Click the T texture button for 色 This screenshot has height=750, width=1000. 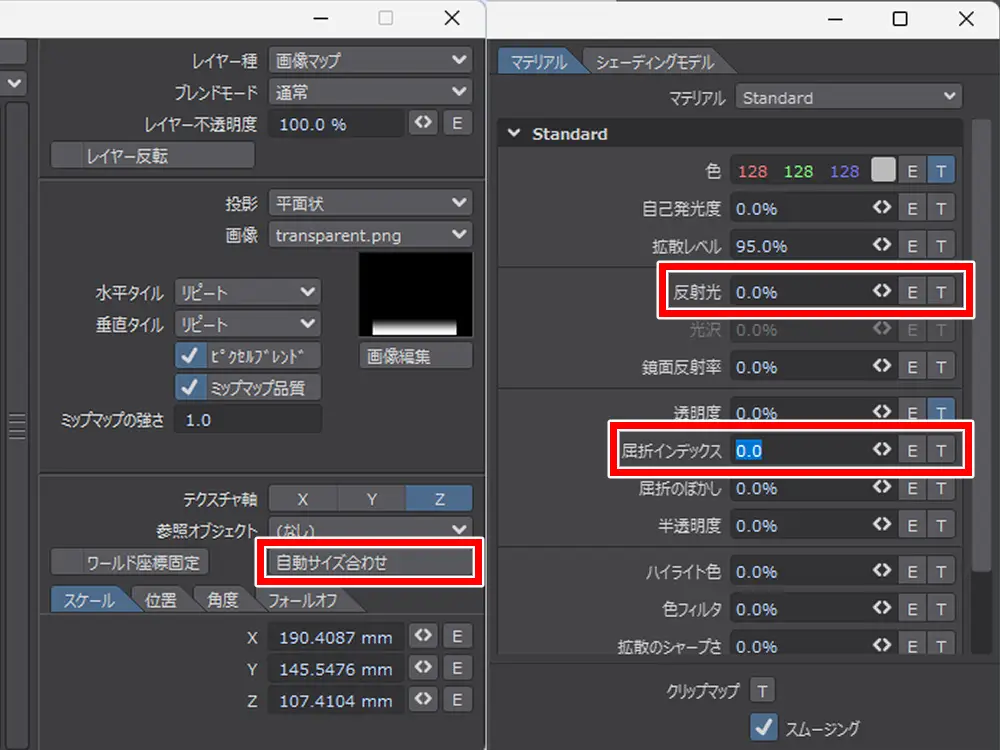coord(941,171)
